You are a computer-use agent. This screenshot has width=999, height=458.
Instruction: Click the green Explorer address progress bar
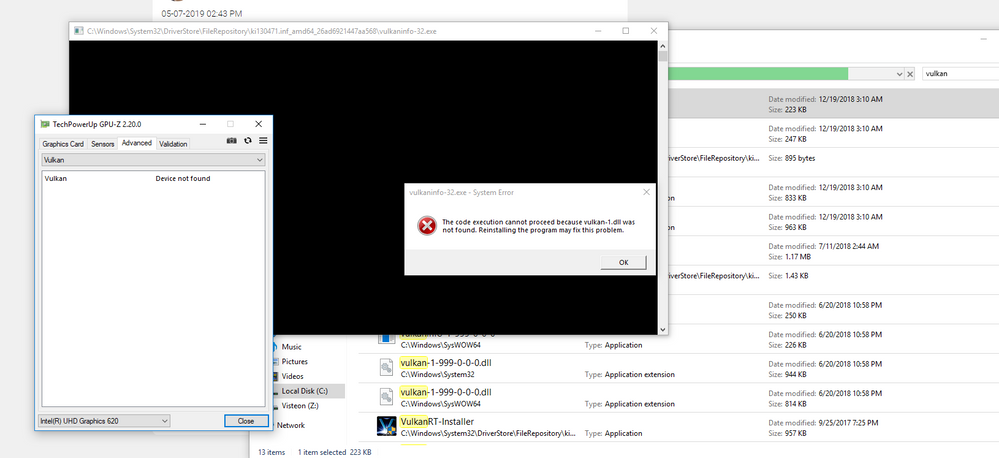tap(758, 74)
